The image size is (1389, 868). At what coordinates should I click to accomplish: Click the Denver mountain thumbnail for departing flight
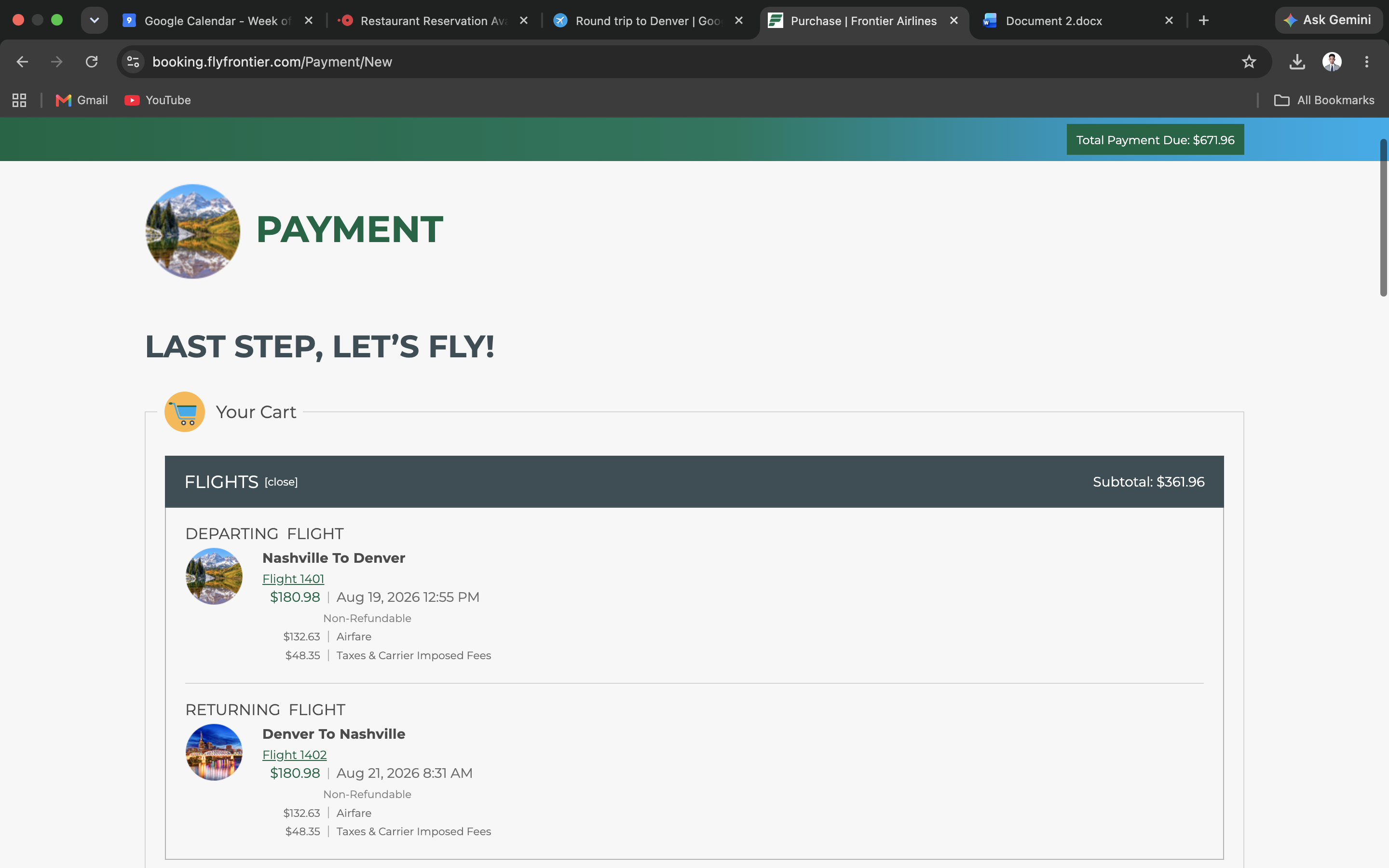click(214, 576)
